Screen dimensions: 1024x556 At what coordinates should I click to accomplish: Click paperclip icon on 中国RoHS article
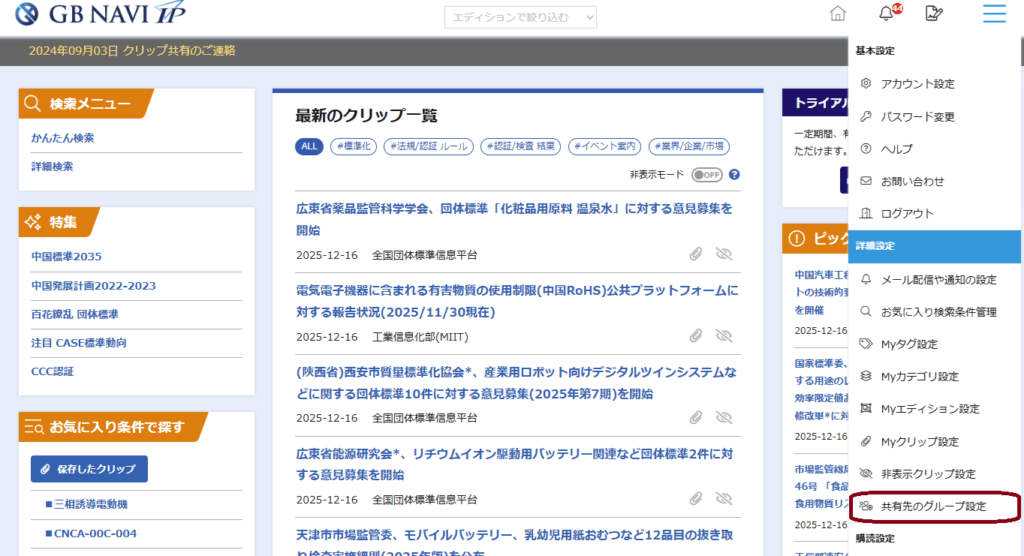point(696,337)
